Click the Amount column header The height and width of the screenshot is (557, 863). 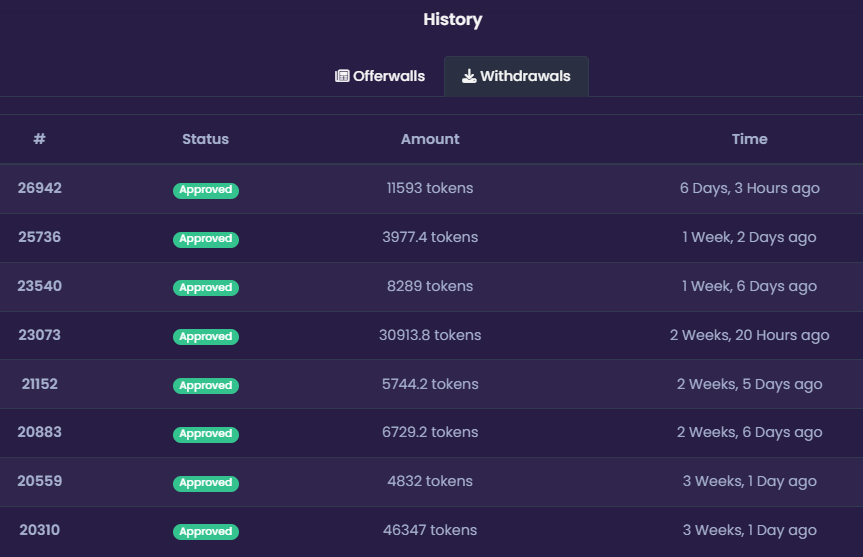click(x=430, y=139)
